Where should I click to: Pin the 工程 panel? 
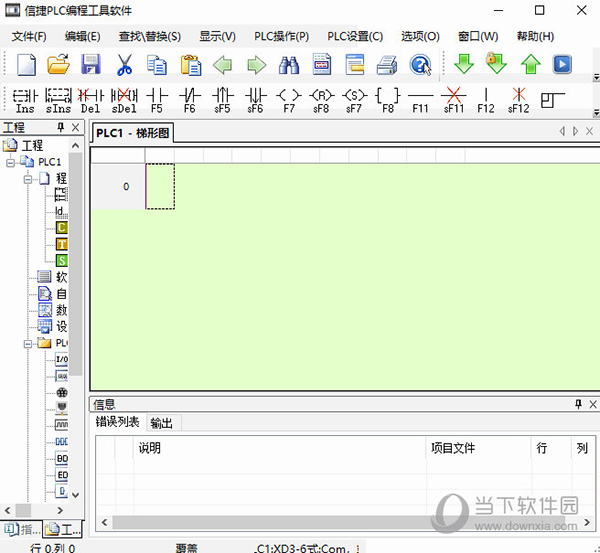click(60, 127)
